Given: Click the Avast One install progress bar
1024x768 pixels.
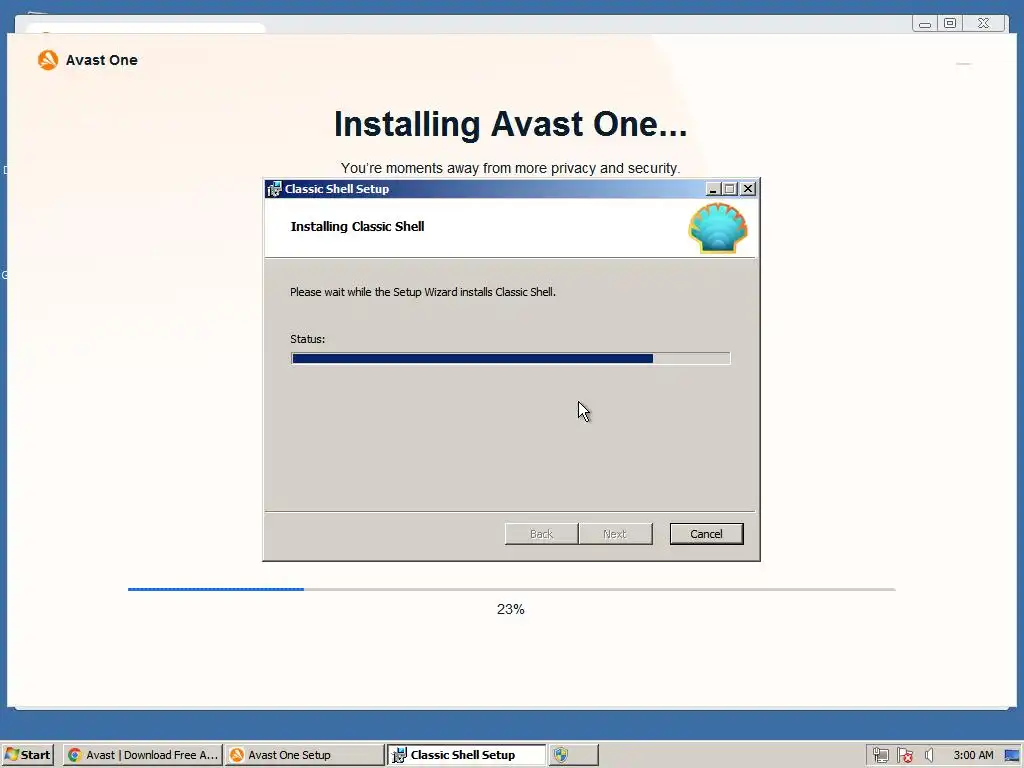Looking at the screenshot, I should pos(511,589).
